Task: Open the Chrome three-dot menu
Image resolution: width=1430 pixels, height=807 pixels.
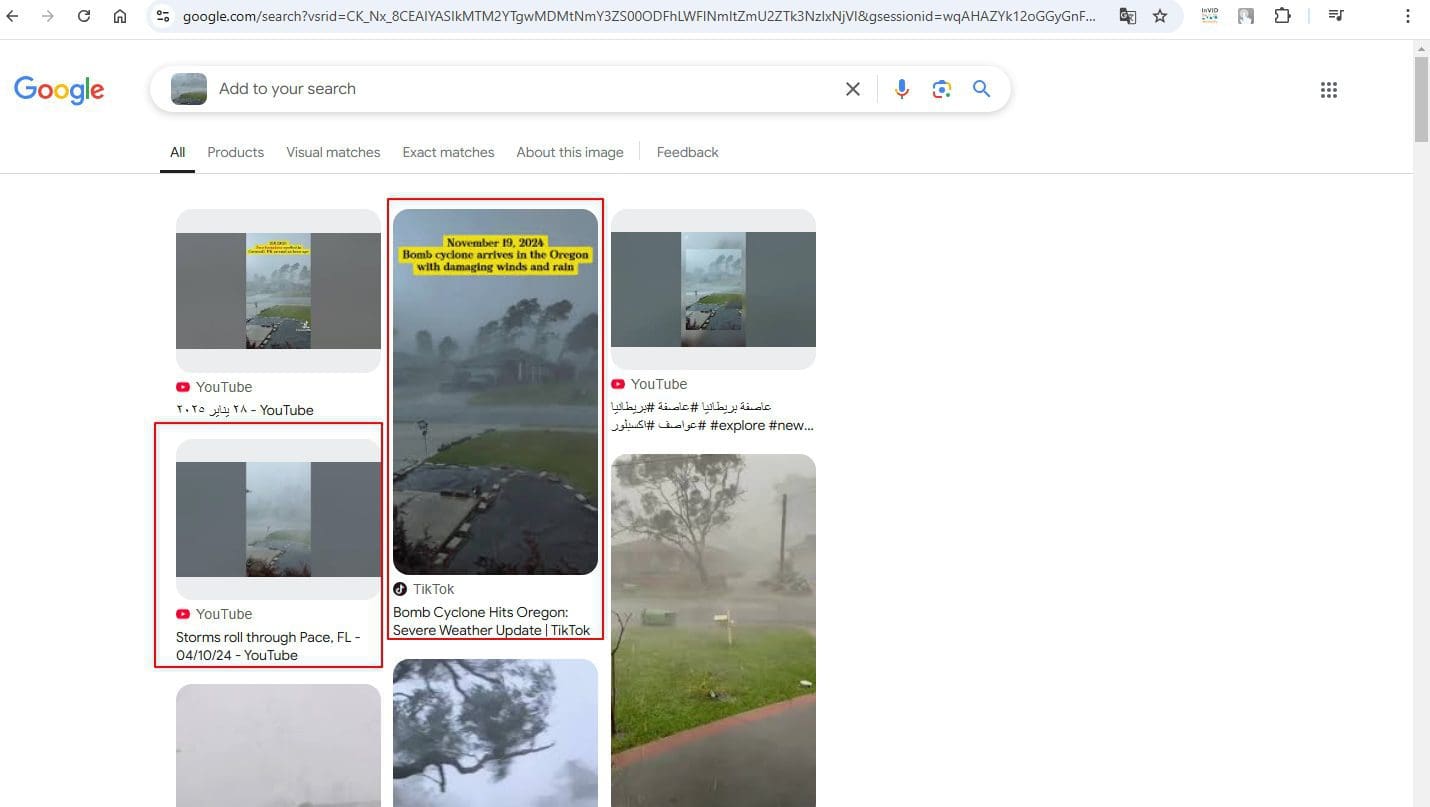Action: [1408, 16]
